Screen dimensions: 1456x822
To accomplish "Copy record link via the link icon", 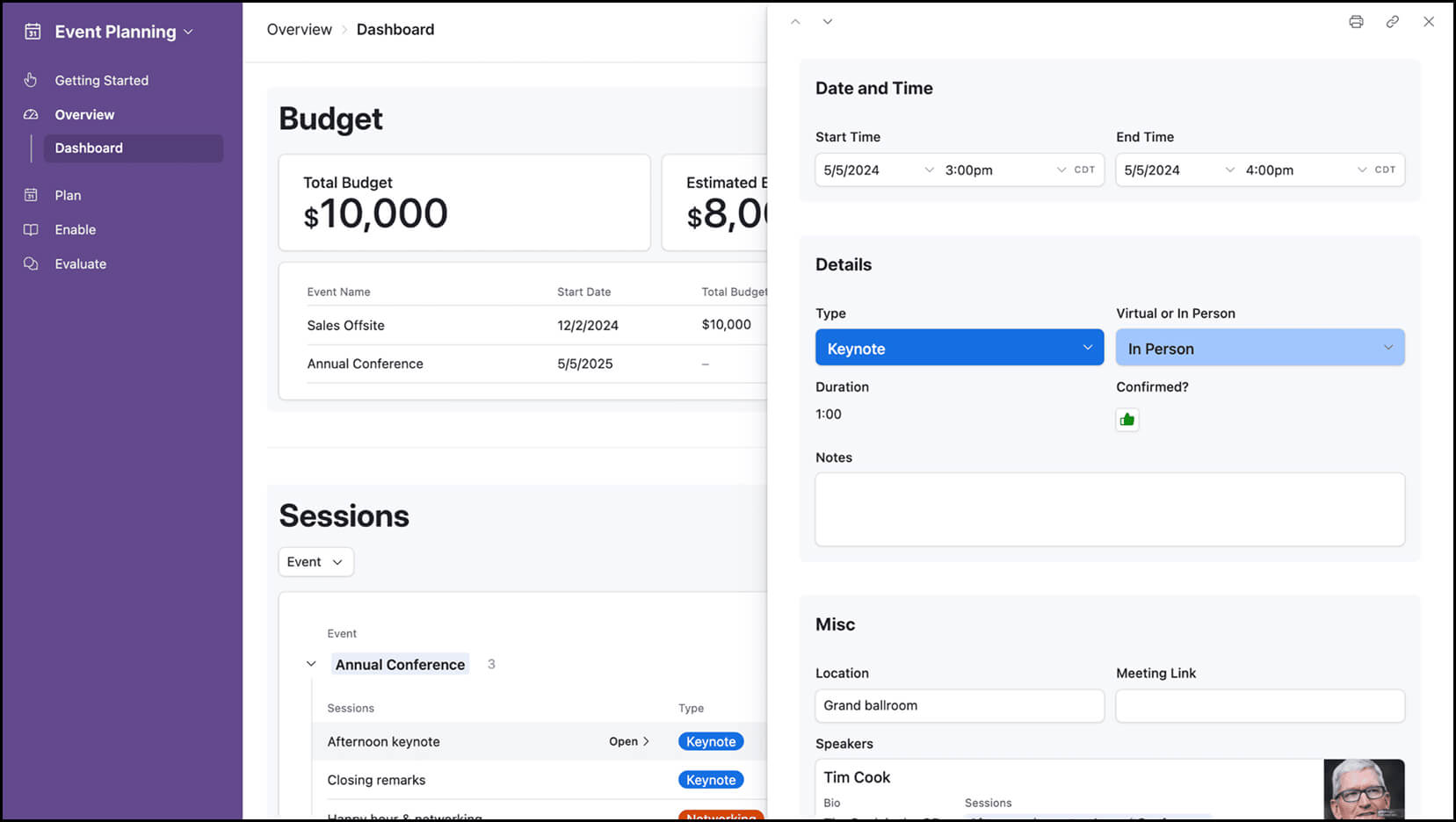I will [x=1392, y=22].
